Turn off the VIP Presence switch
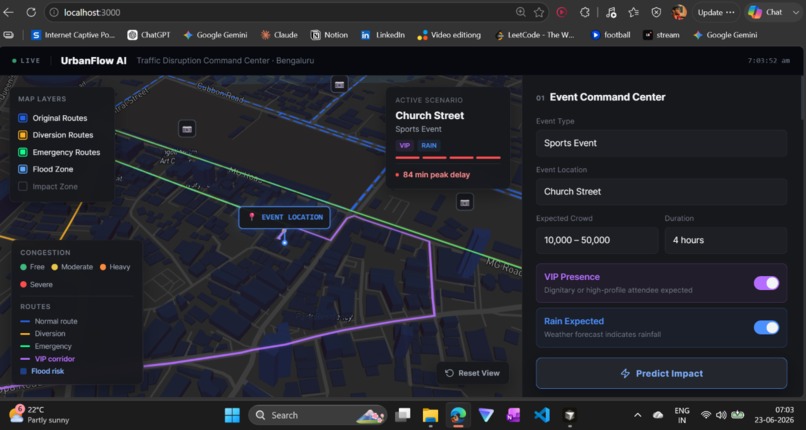The image size is (806, 430). tap(766, 283)
